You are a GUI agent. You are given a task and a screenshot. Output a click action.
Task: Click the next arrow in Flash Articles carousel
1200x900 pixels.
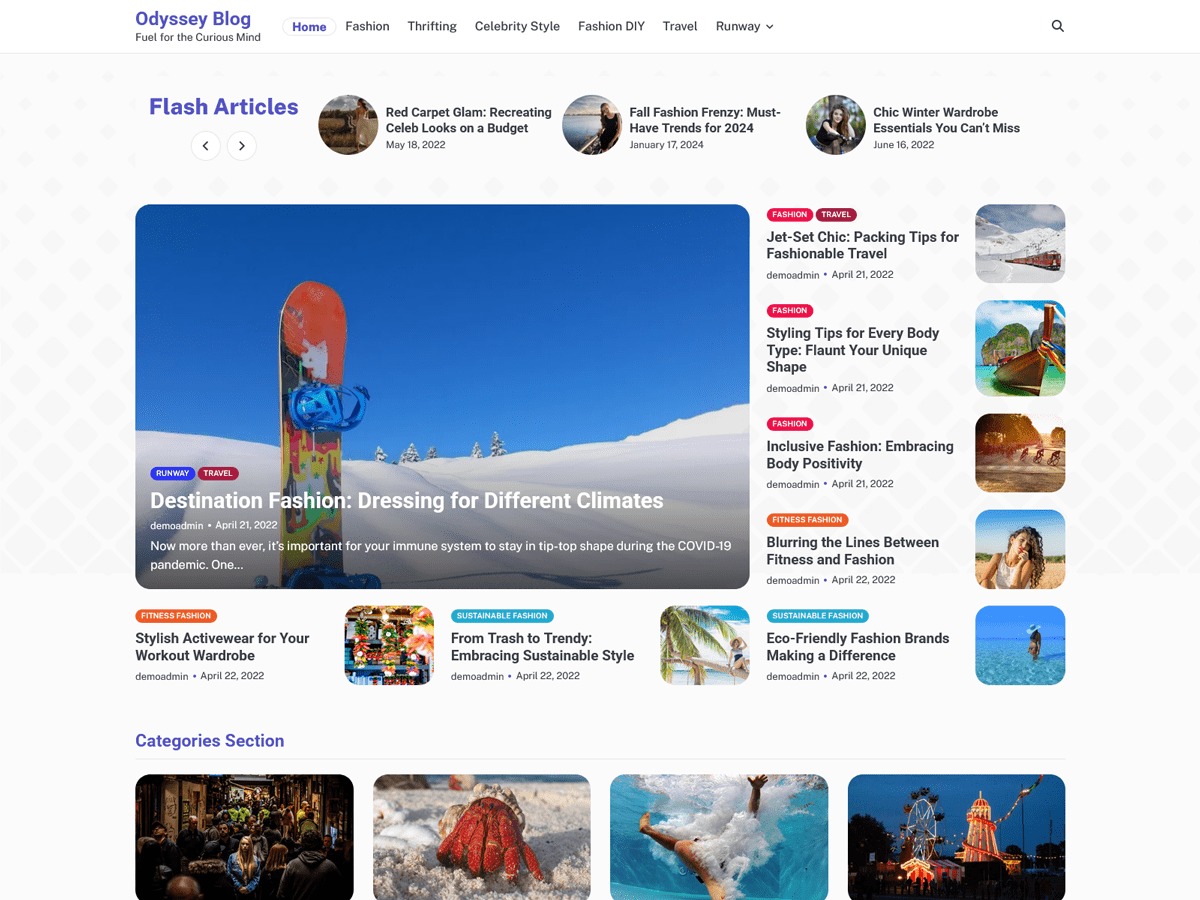click(x=241, y=145)
